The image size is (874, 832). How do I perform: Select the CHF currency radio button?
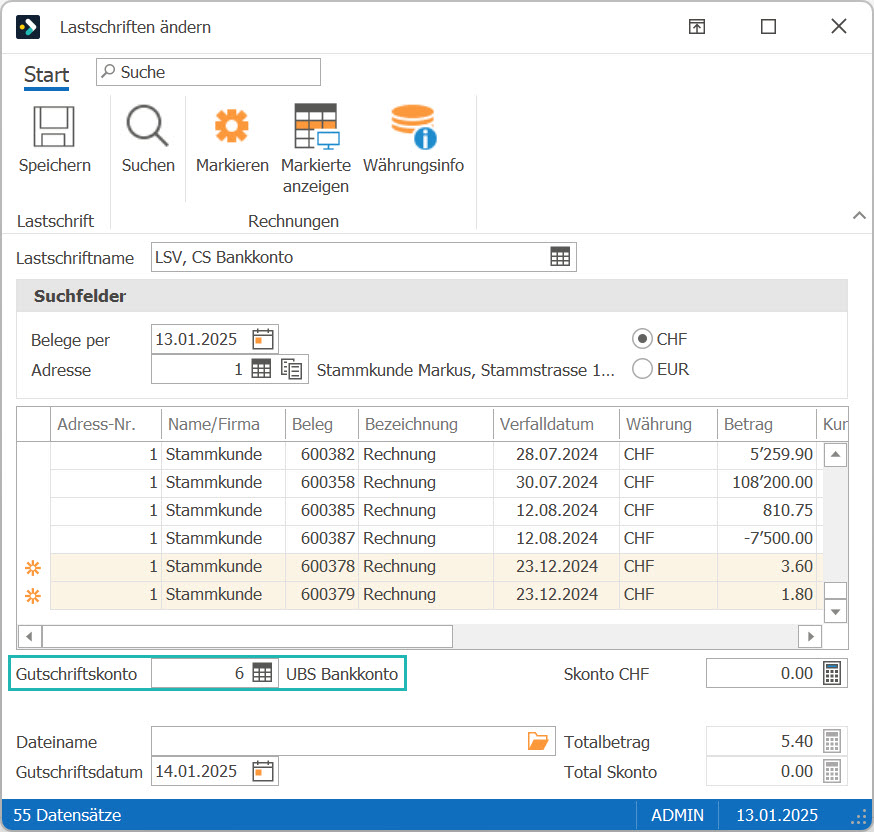tap(642, 339)
